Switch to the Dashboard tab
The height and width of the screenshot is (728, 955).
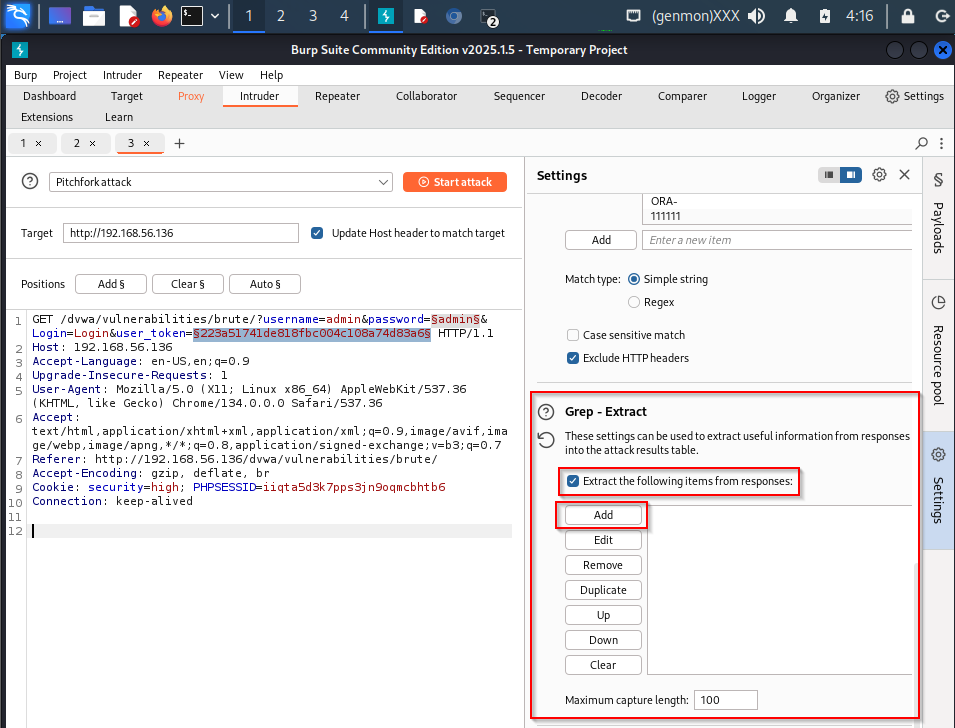click(x=49, y=96)
